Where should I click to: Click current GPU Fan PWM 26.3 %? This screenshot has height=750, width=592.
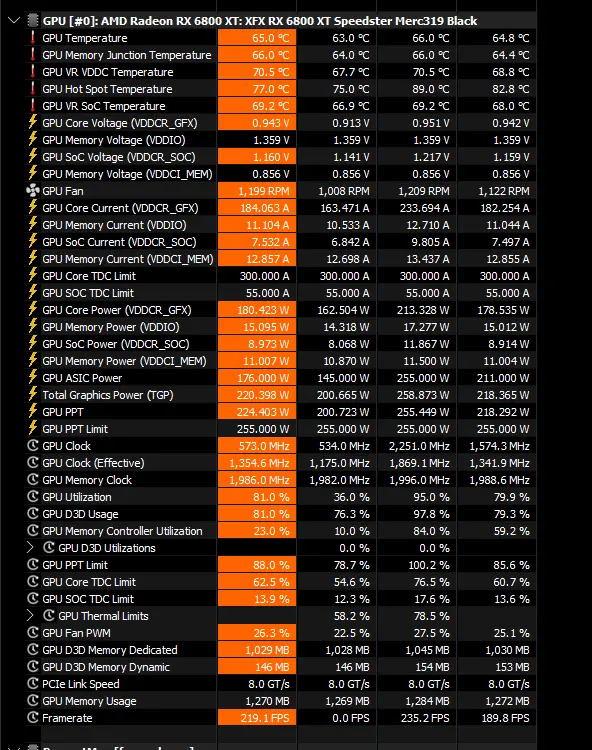(x=271, y=632)
